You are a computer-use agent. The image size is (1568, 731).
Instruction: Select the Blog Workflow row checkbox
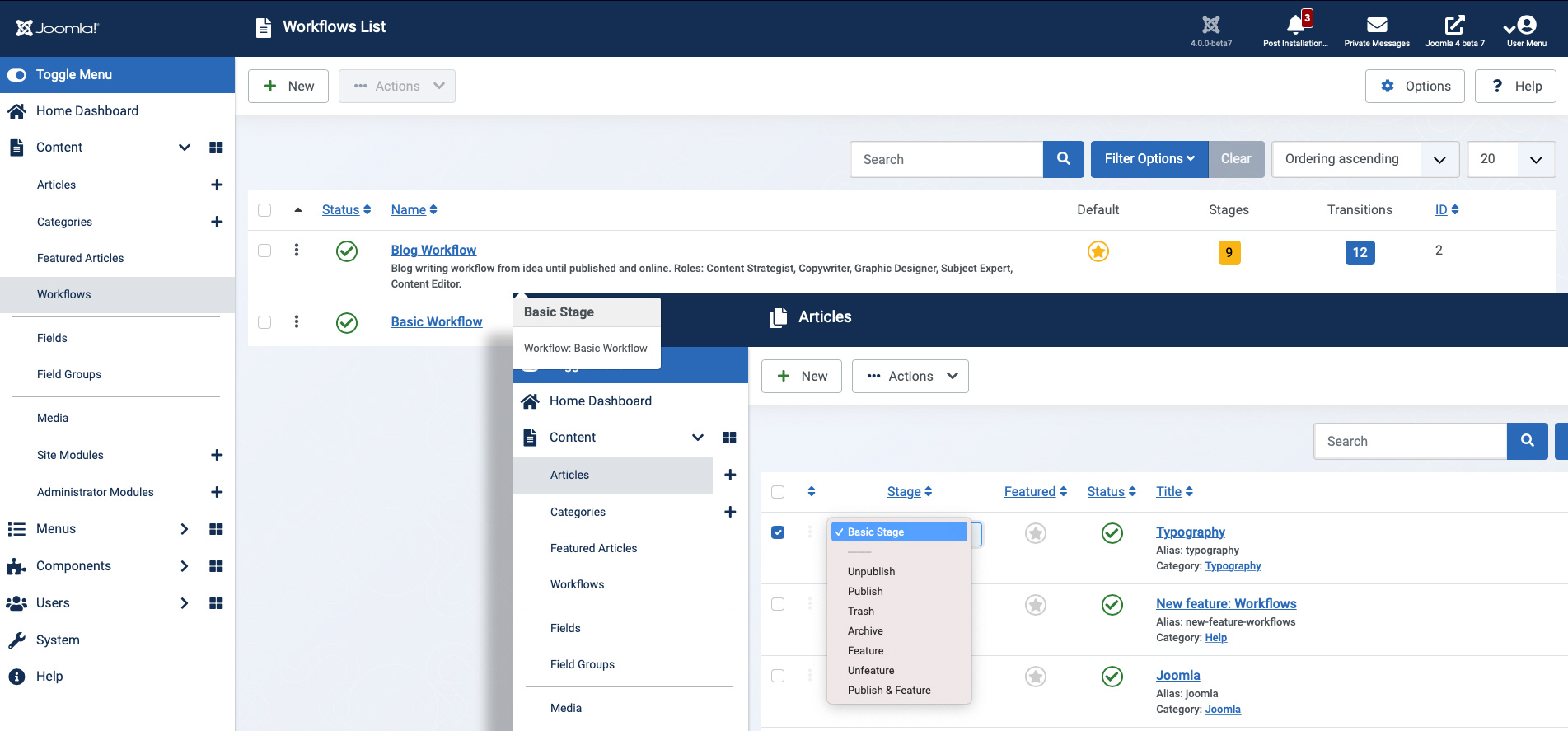tap(264, 251)
